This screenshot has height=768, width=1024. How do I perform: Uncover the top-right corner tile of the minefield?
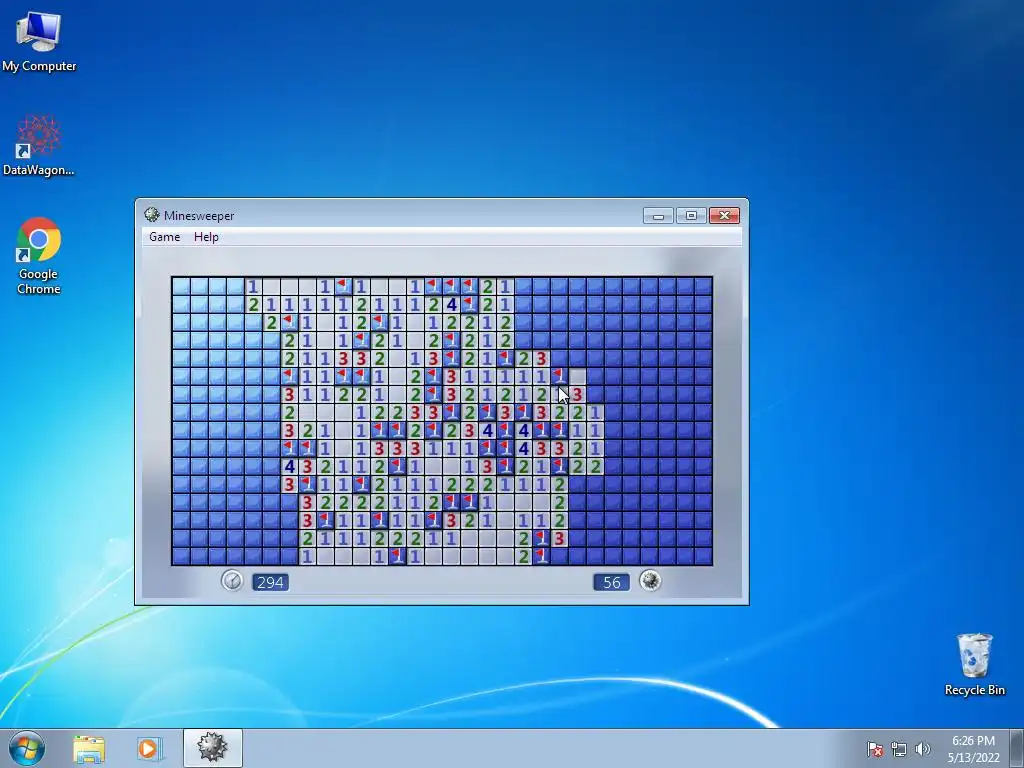(703, 286)
